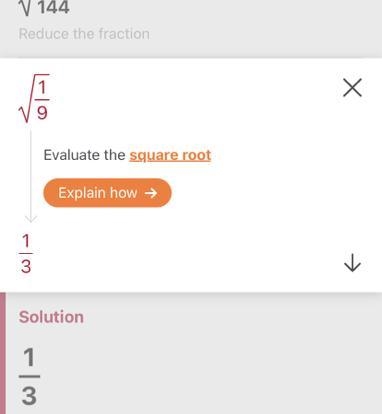The image size is (382, 414).
Task: Tap the partially visible 144 expression at the top
Action: [x=45, y=8]
